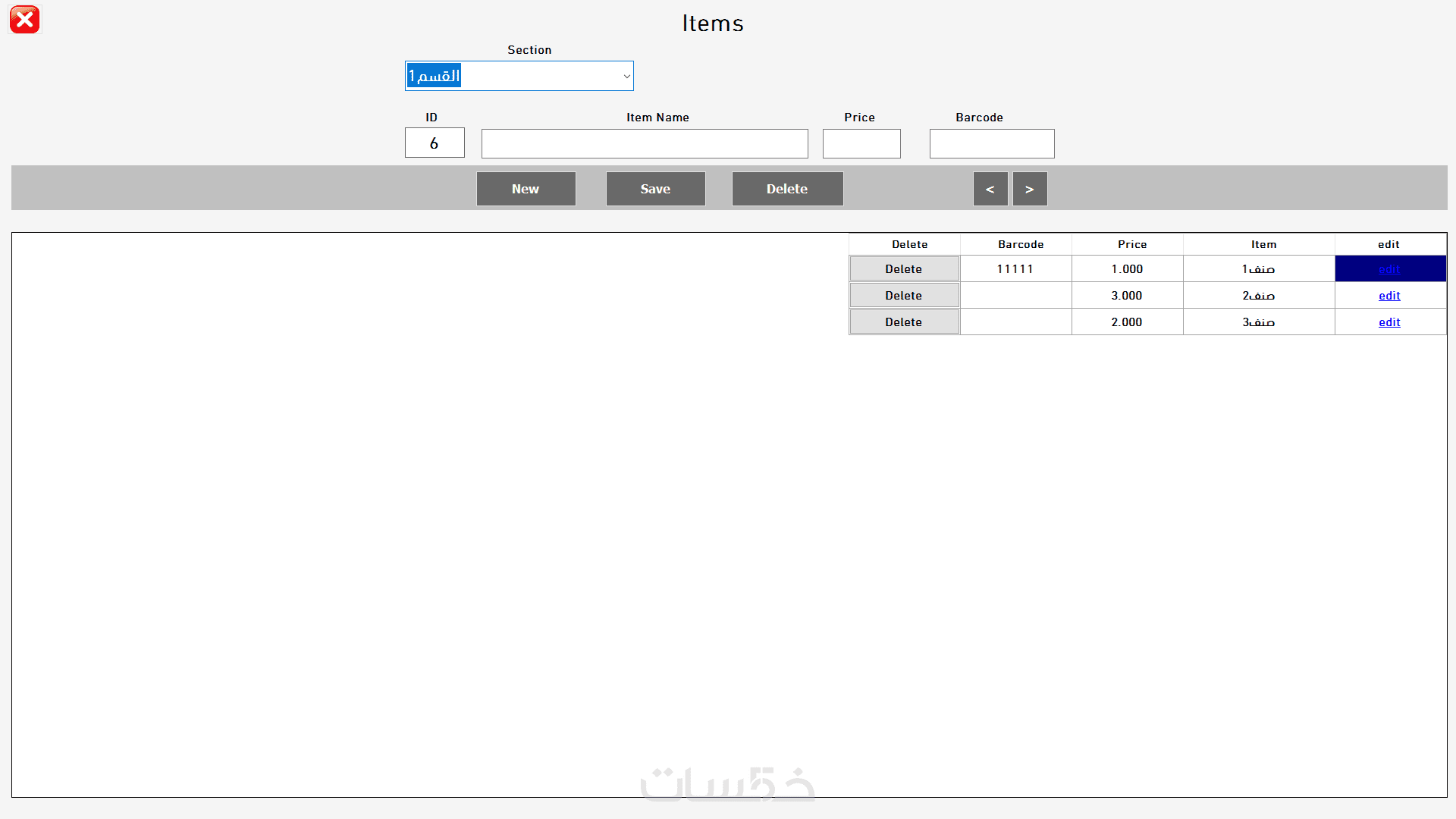Click the Price column header
The height and width of the screenshot is (819, 1456).
(1132, 244)
